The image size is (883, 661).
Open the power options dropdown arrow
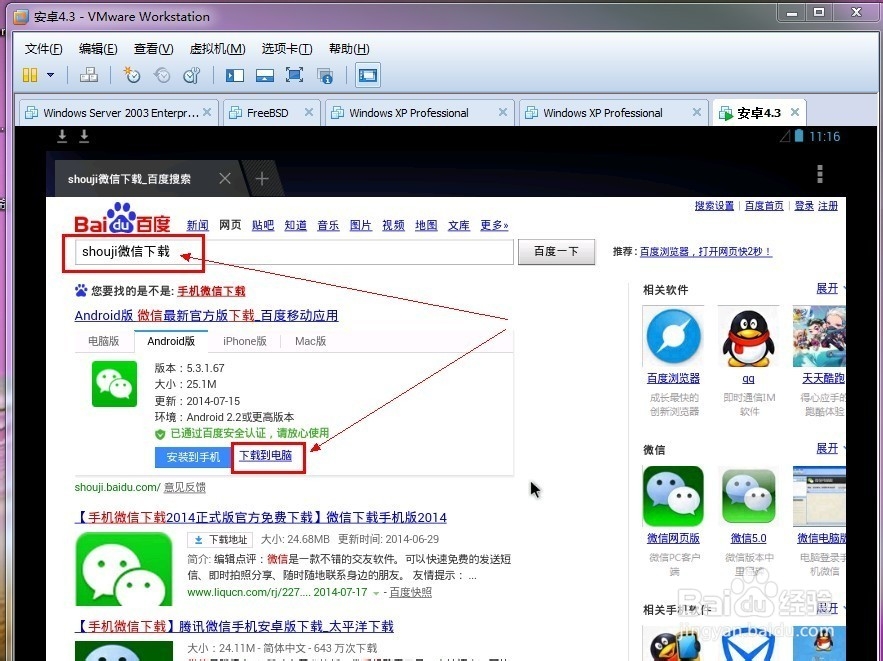(50, 75)
